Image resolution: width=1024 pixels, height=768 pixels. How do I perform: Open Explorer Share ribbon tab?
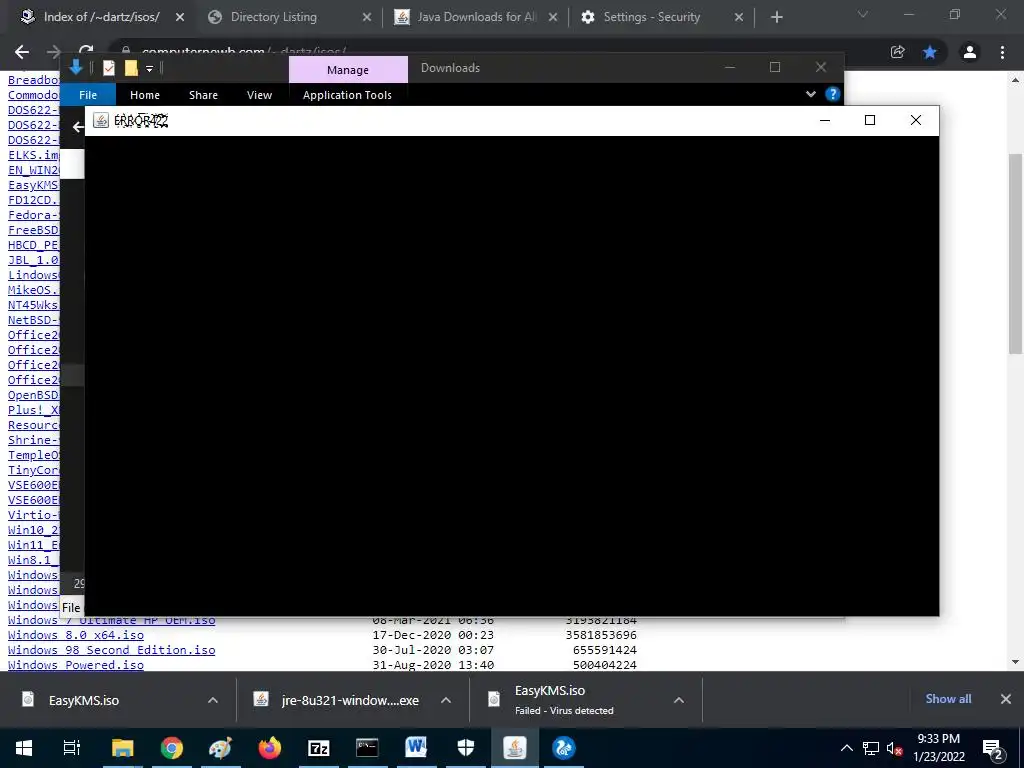click(x=203, y=95)
